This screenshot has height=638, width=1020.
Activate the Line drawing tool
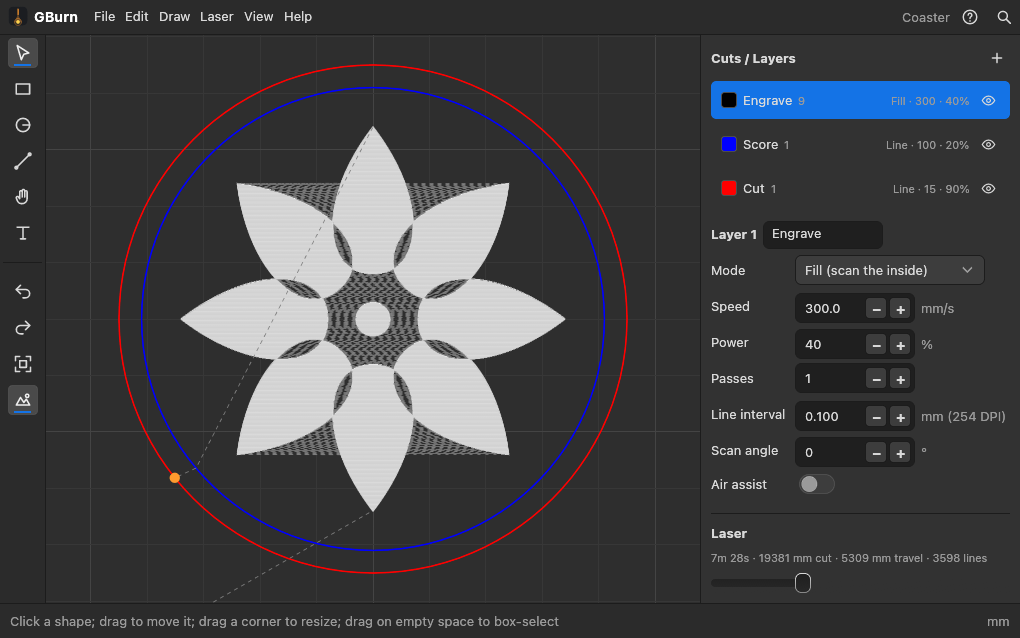[x=23, y=161]
